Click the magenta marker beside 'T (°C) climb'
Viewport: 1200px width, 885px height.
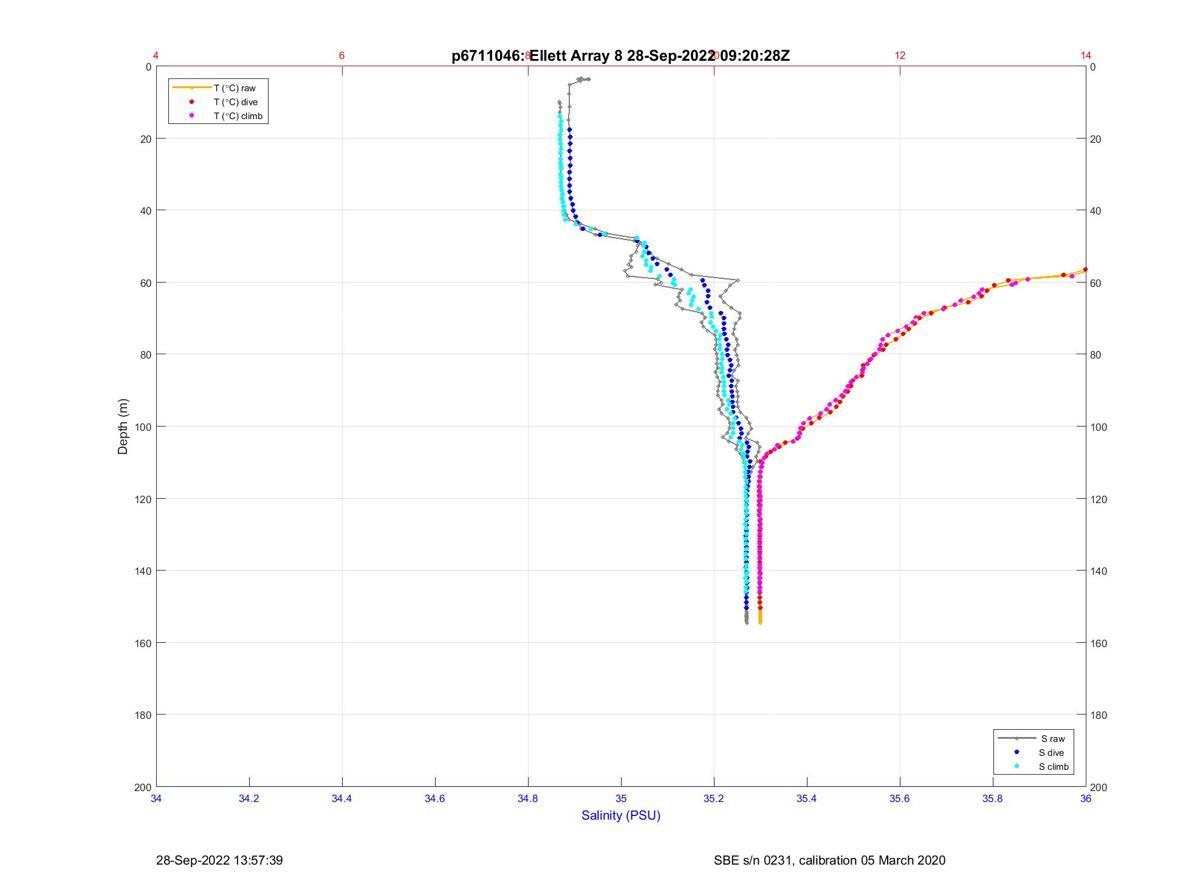(x=191, y=116)
